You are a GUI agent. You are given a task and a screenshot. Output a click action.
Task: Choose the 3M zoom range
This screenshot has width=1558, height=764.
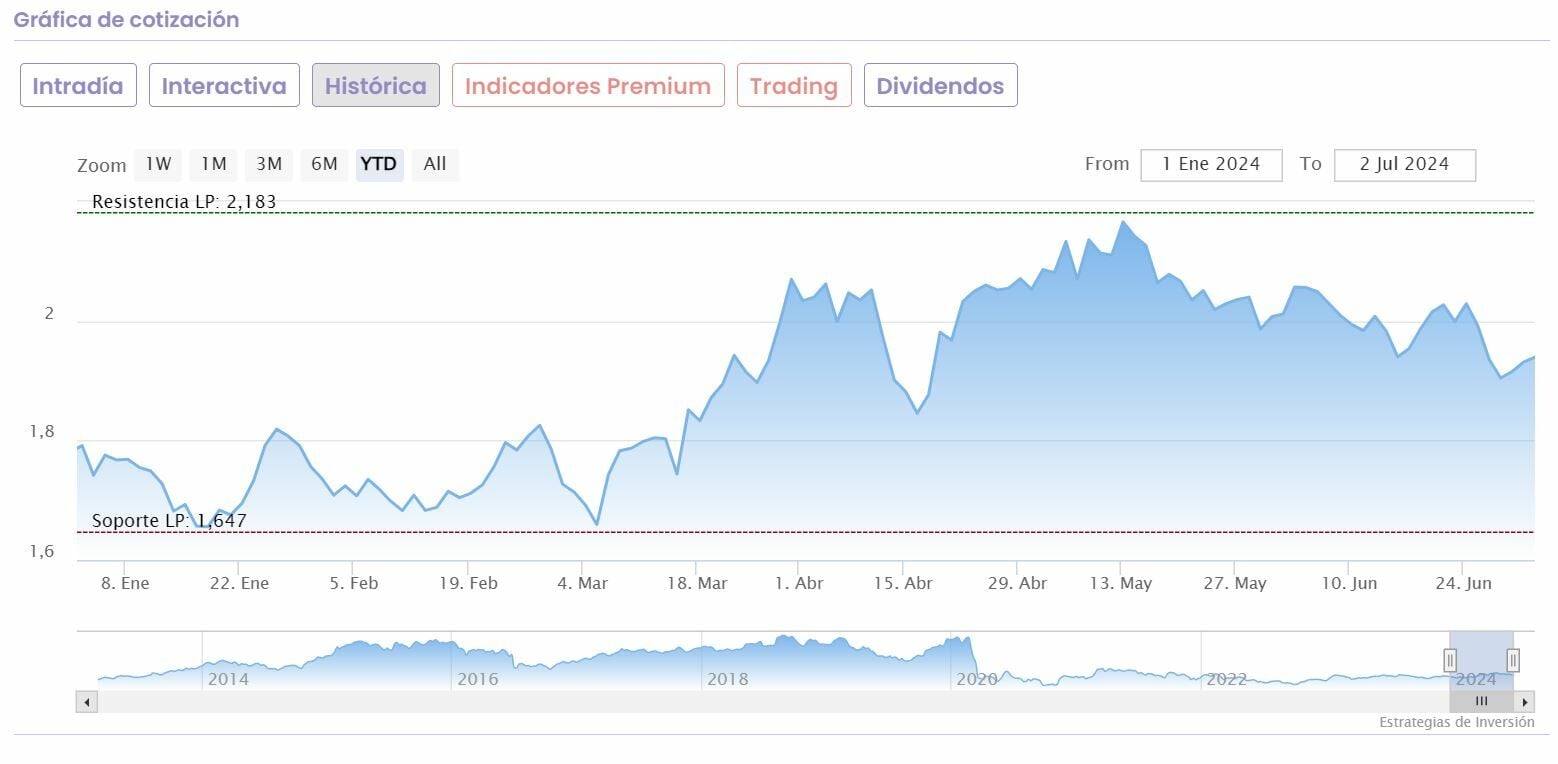click(x=269, y=164)
